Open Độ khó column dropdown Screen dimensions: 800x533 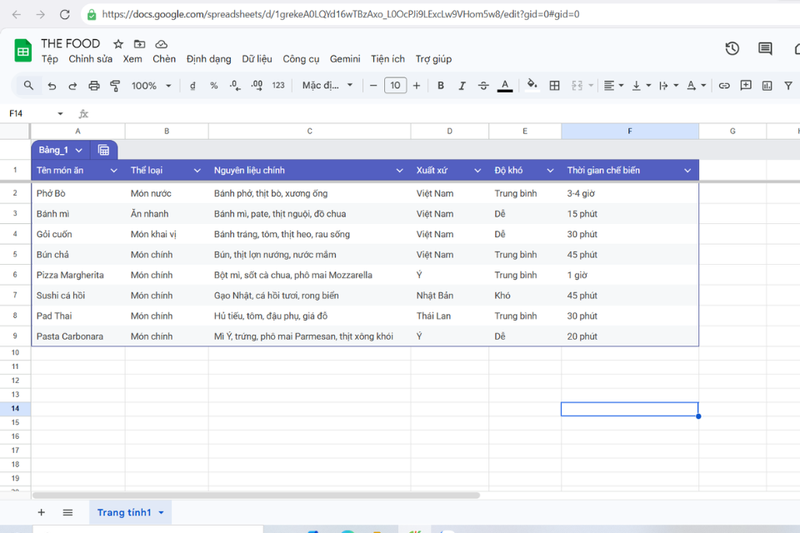click(550, 170)
